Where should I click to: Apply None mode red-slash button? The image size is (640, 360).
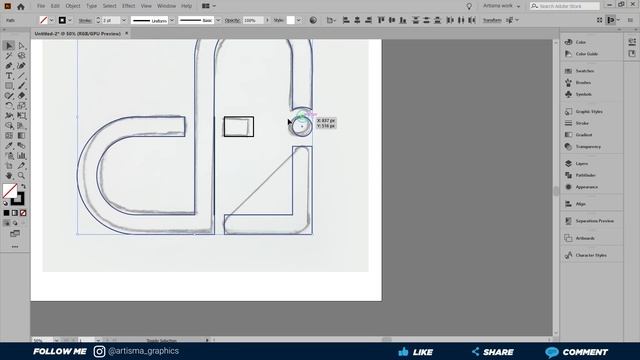(x=23, y=213)
